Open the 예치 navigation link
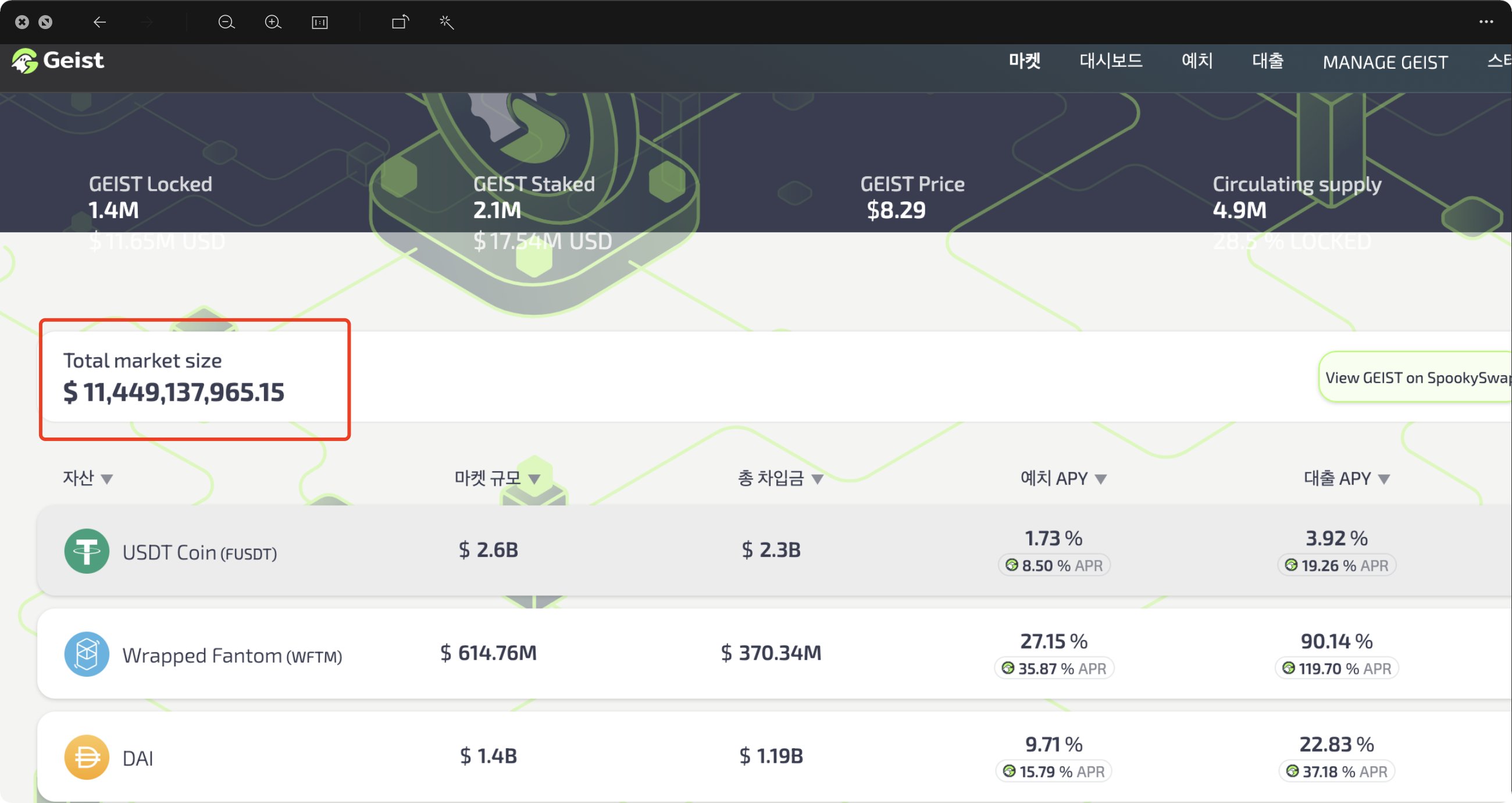The width and height of the screenshot is (1512, 803). 1197,61
